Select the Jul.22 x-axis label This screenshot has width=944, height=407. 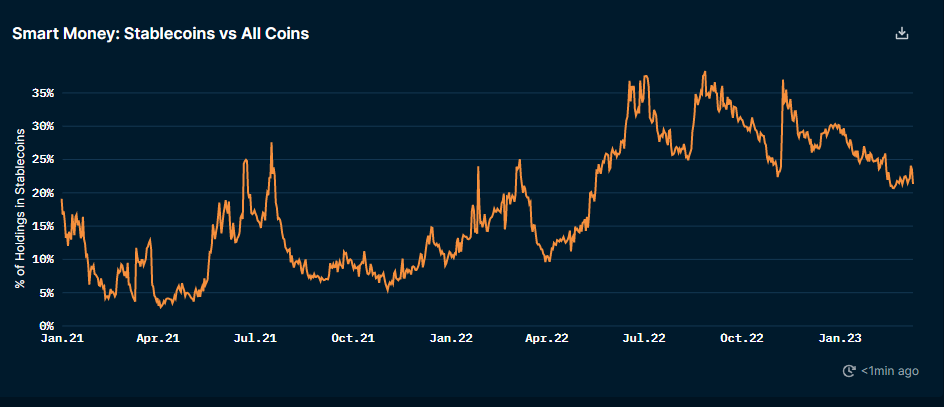click(645, 339)
